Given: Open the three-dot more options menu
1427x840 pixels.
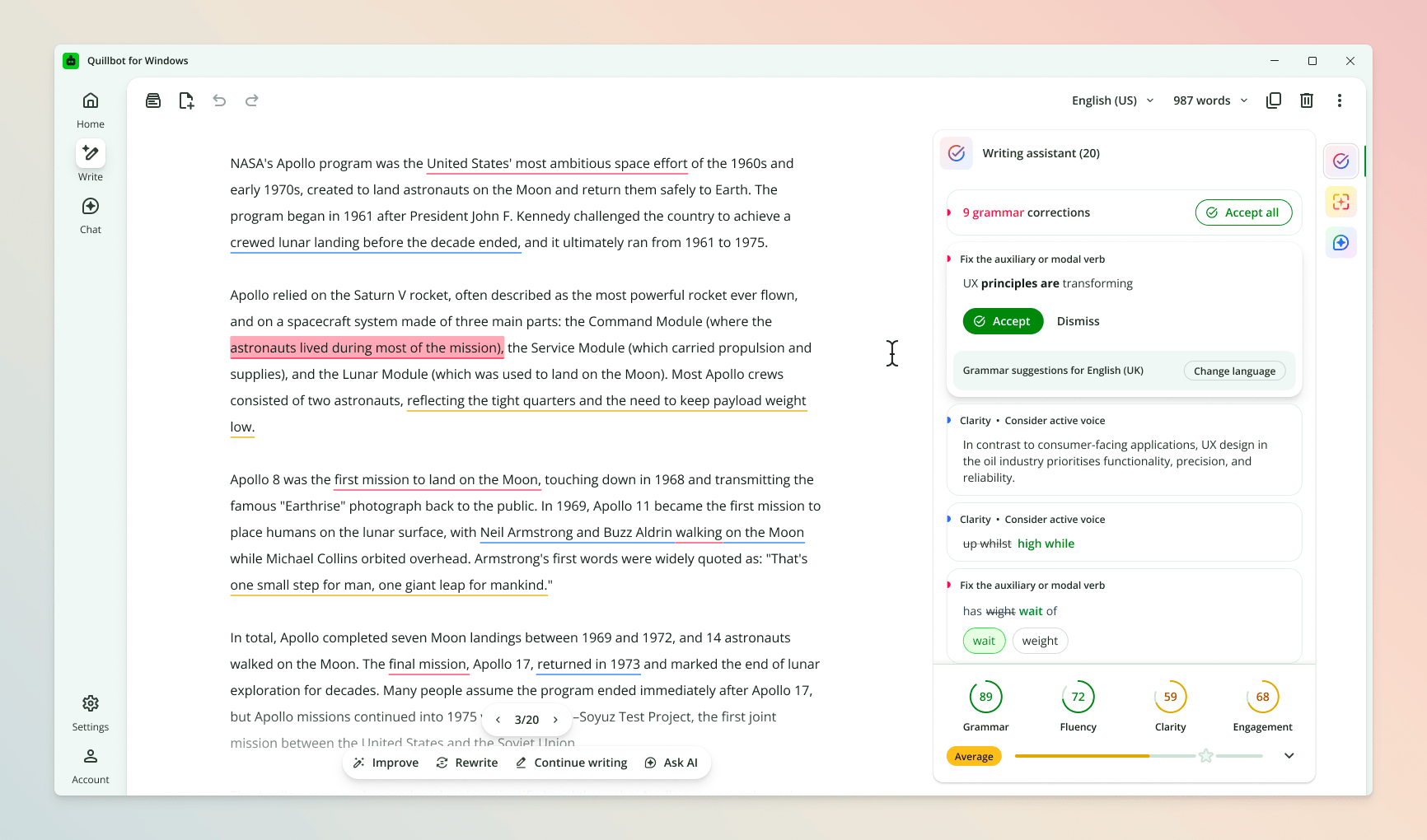Looking at the screenshot, I should 1340,100.
